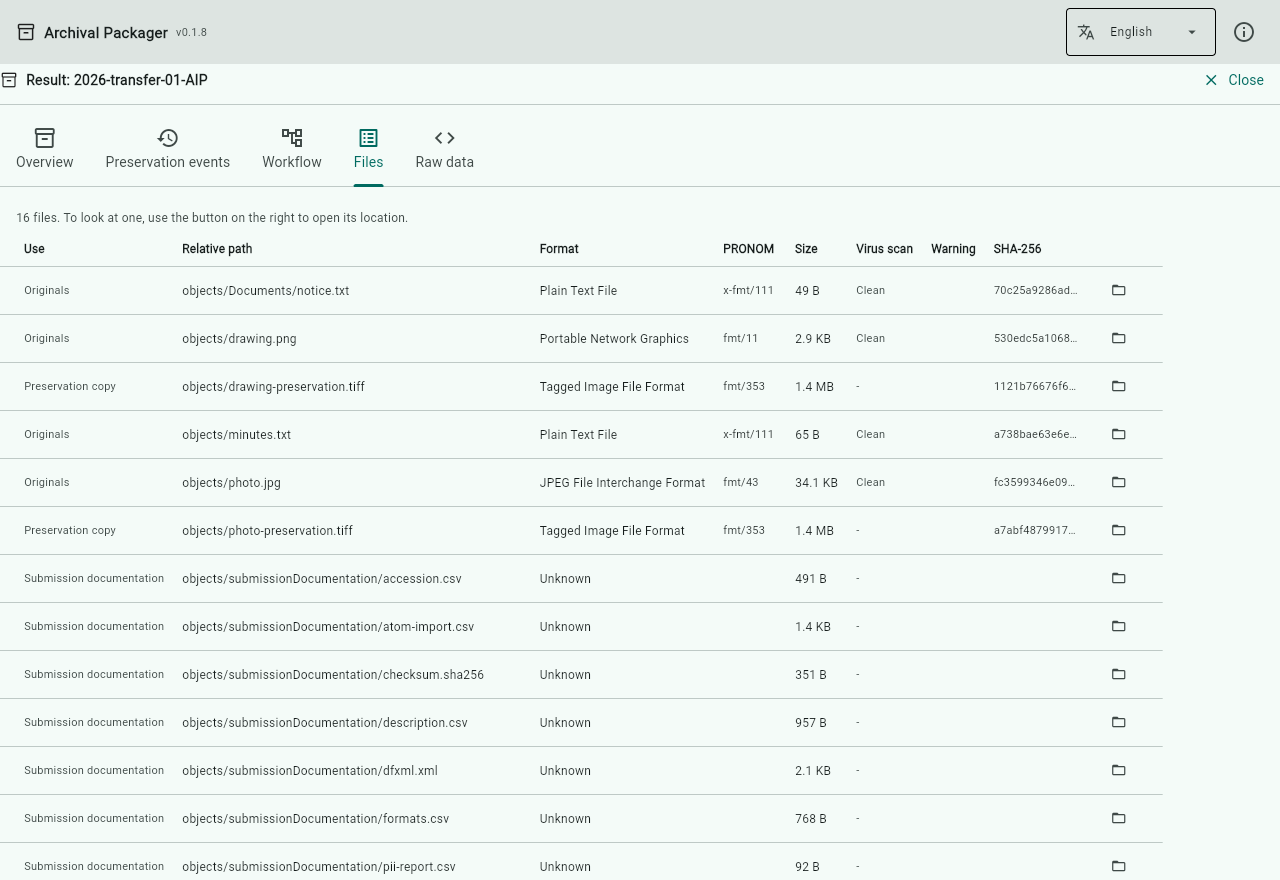Open folder location for dfxml.xml

click(x=1119, y=770)
